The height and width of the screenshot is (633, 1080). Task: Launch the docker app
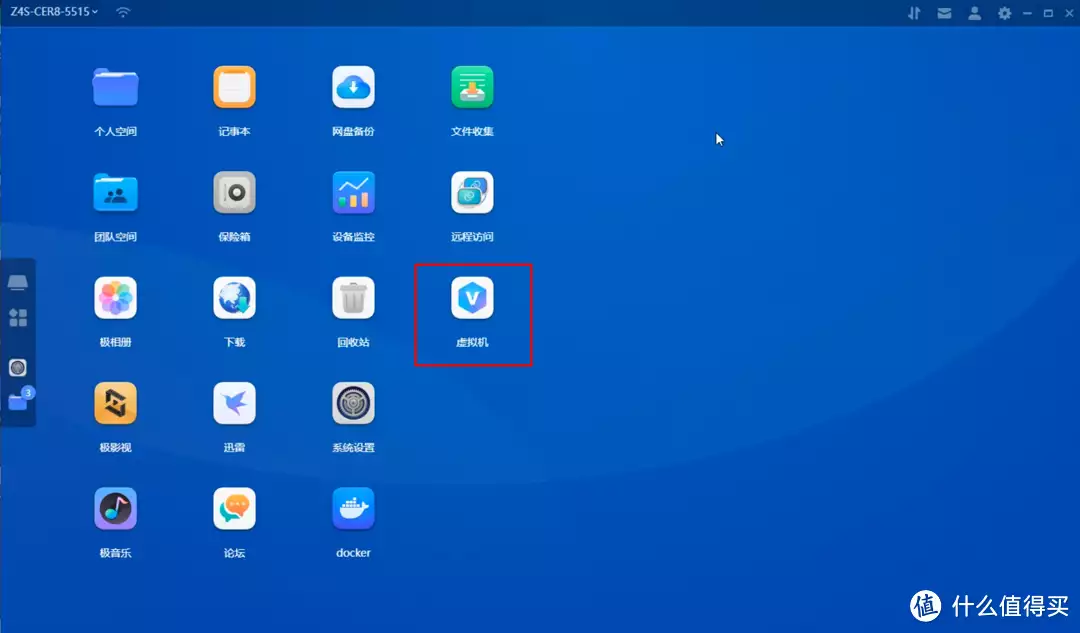point(353,509)
